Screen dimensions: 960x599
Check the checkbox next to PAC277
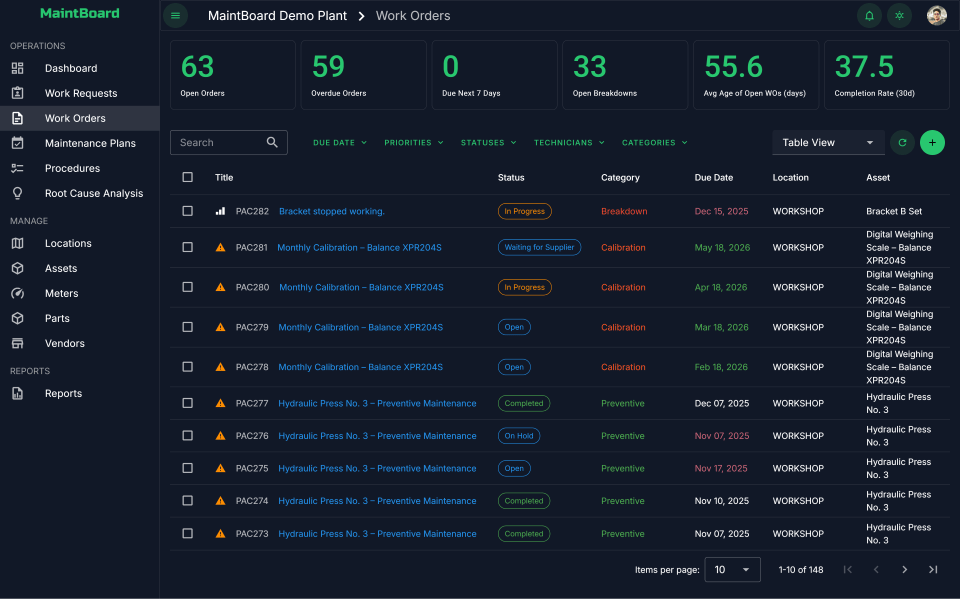coord(187,403)
